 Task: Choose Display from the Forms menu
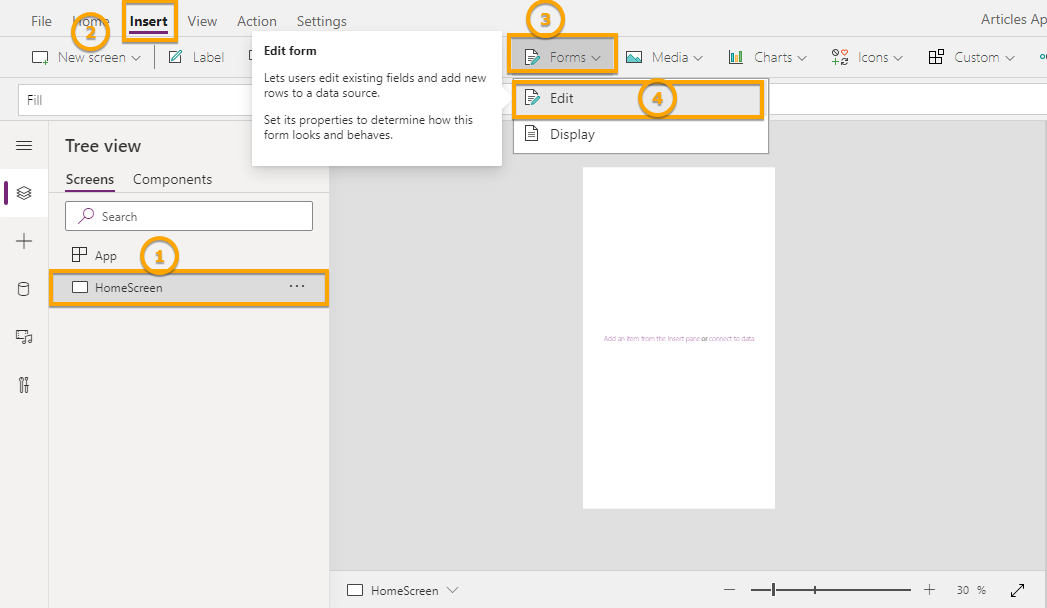[x=572, y=134]
